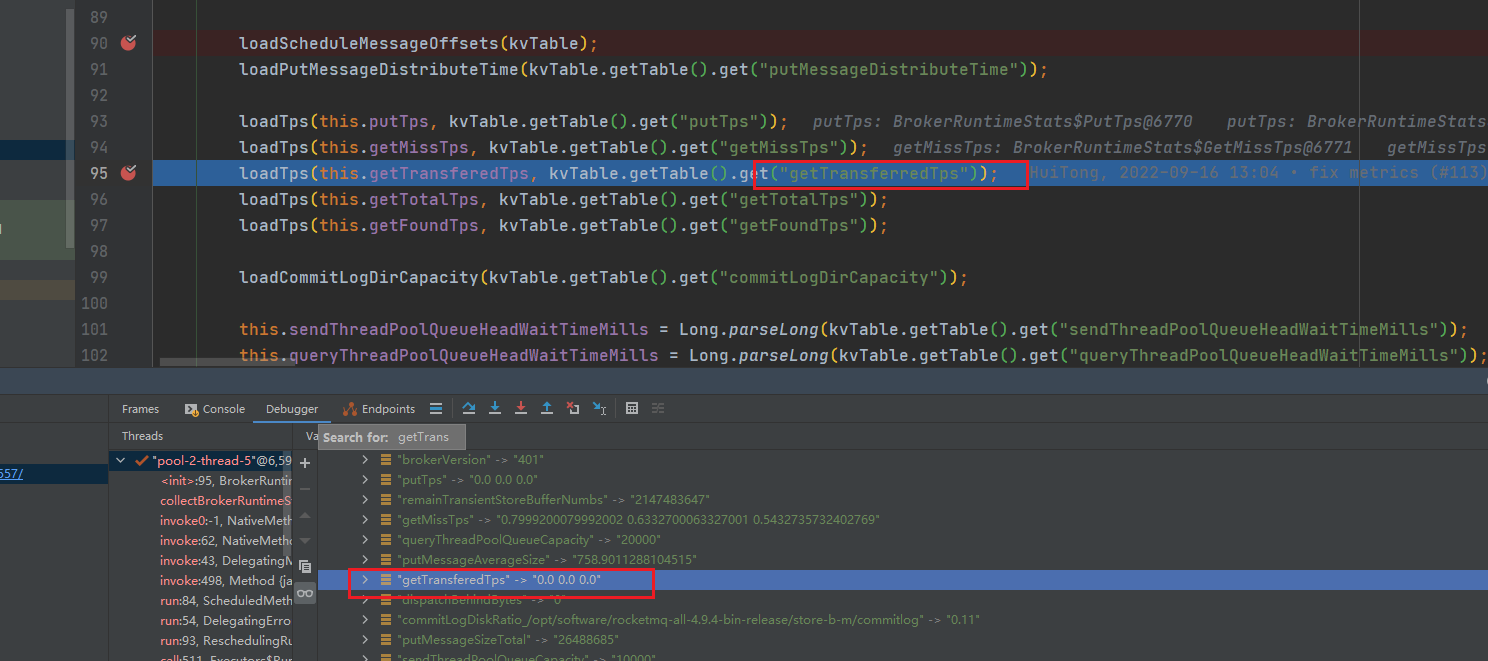Select the "run:84" stack frame

[225, 601]
